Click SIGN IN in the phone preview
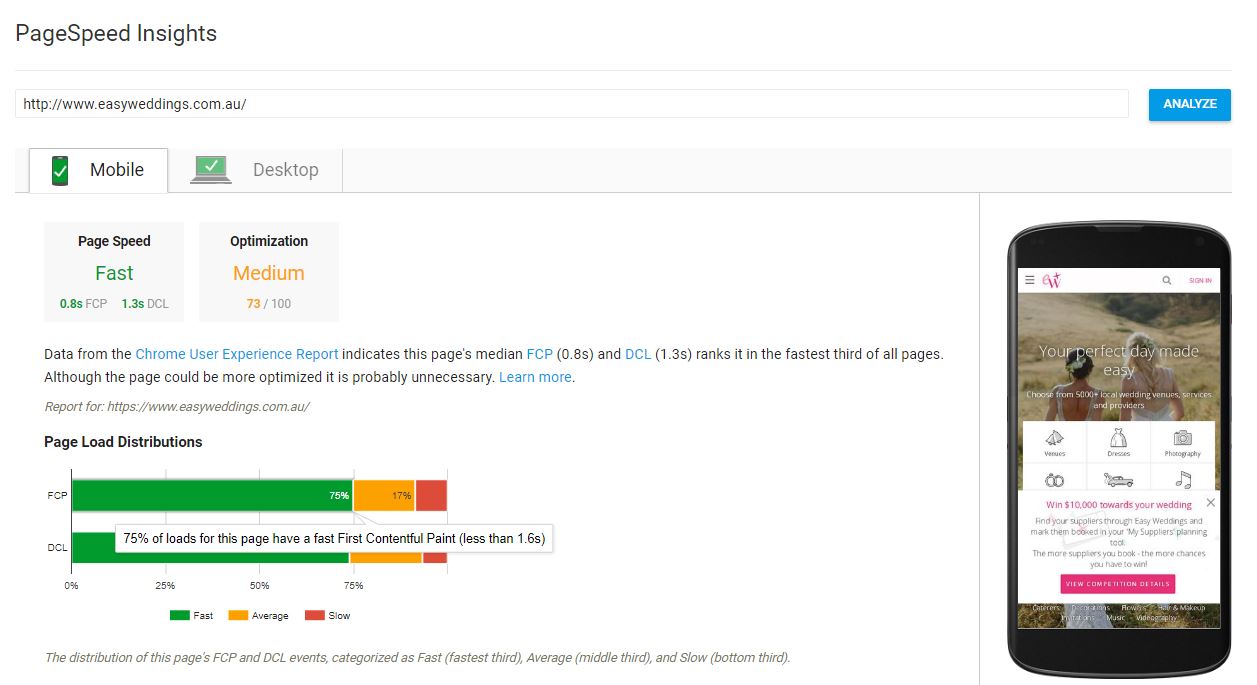This screenshot has width=1257, height=685. pos(1200,281)
